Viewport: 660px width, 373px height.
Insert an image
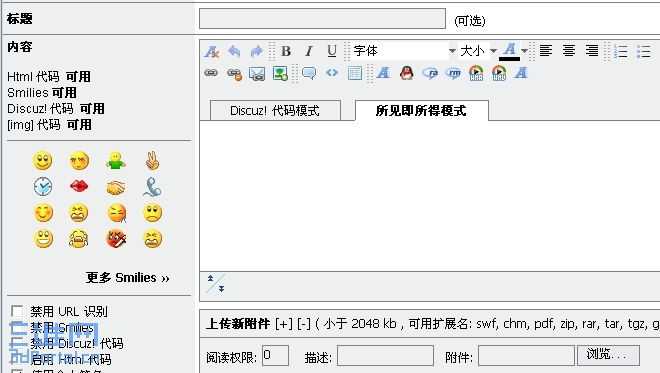click(x=280, y=73)
